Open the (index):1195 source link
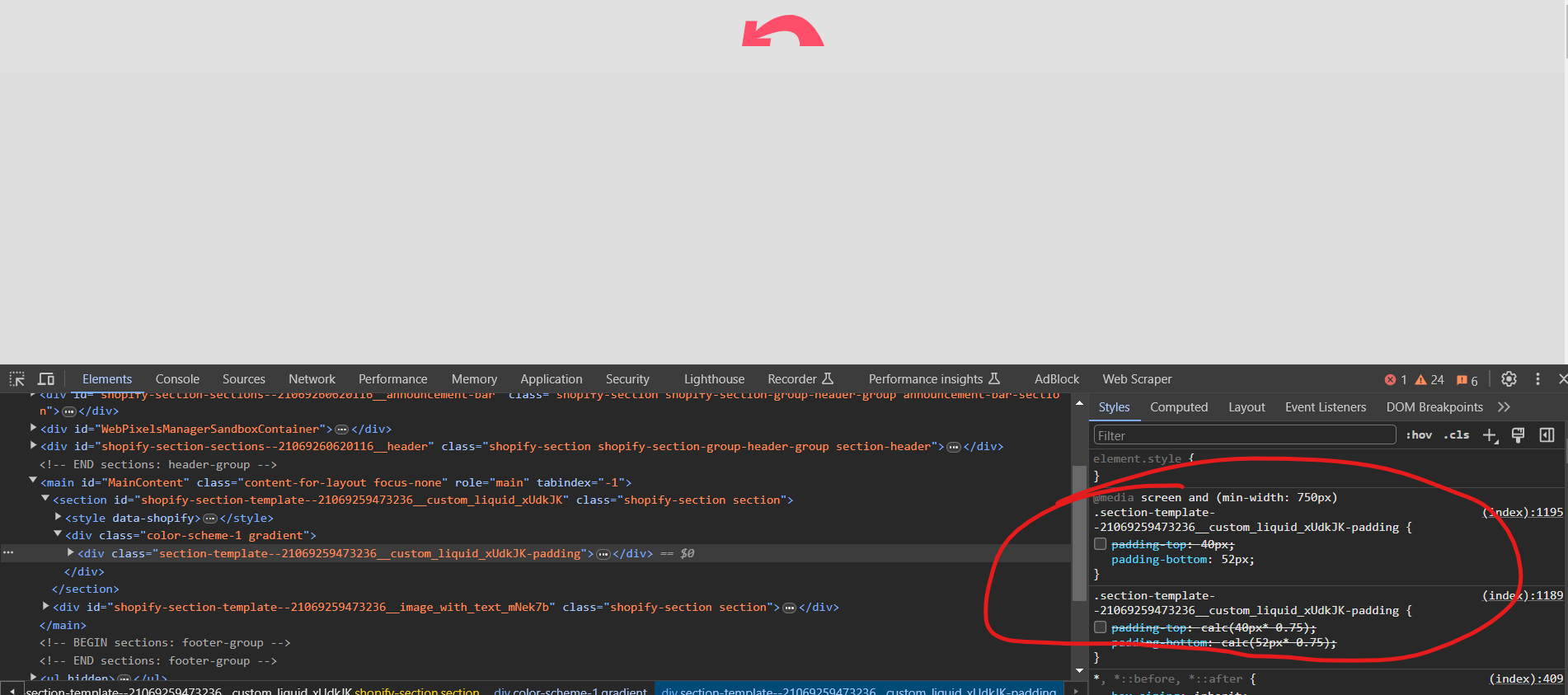 1523,512
